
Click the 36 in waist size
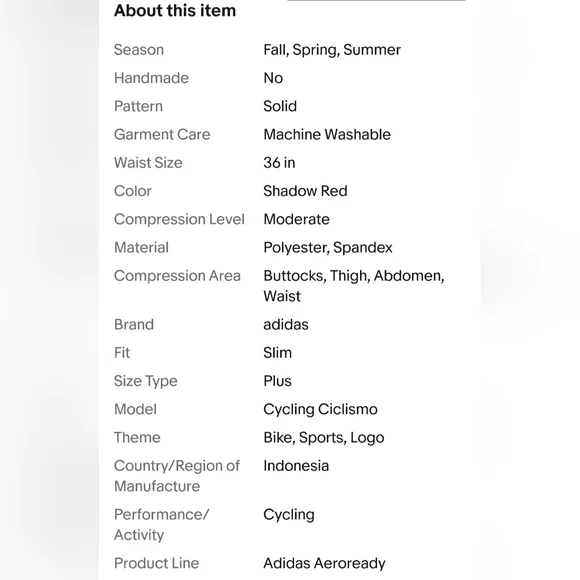point(279,163)
